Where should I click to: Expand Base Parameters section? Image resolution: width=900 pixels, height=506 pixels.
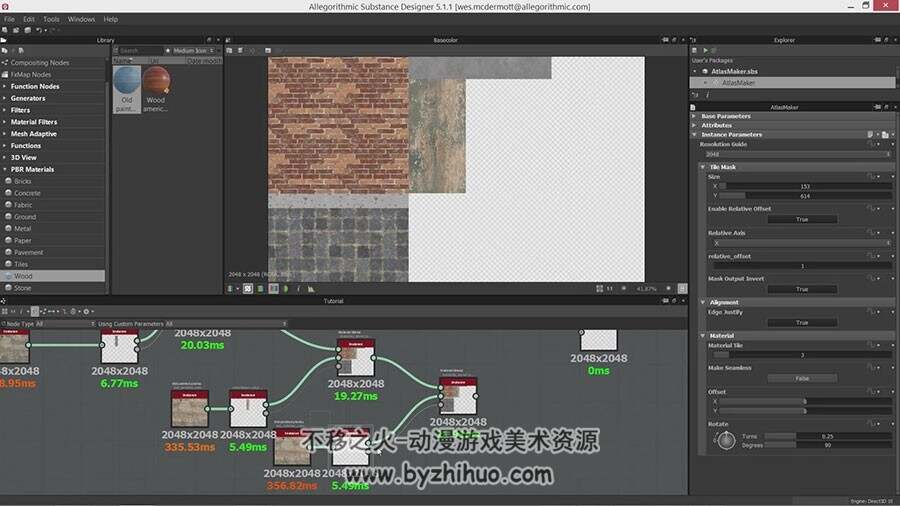point(694,116)
